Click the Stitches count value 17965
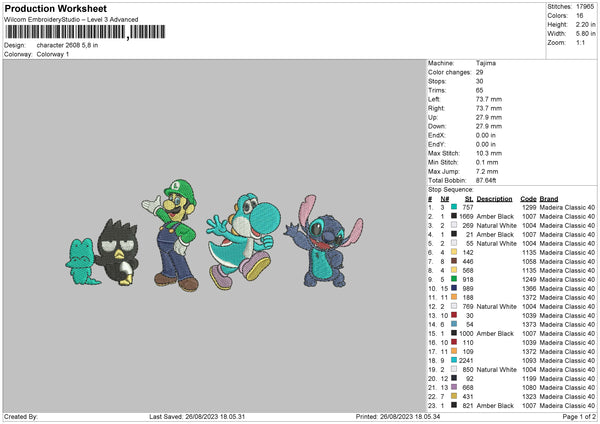600x424 pixels. pos(583,6)
